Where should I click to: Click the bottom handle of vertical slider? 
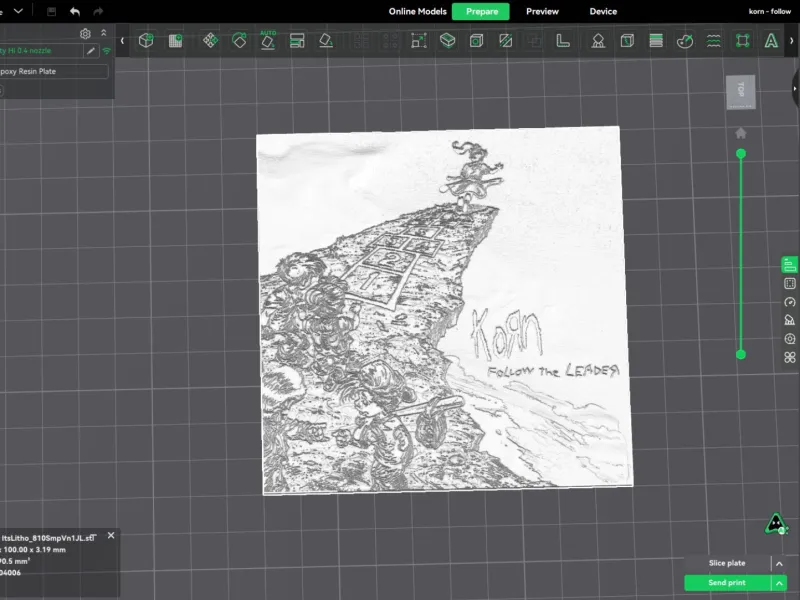[x=741, y=355]
